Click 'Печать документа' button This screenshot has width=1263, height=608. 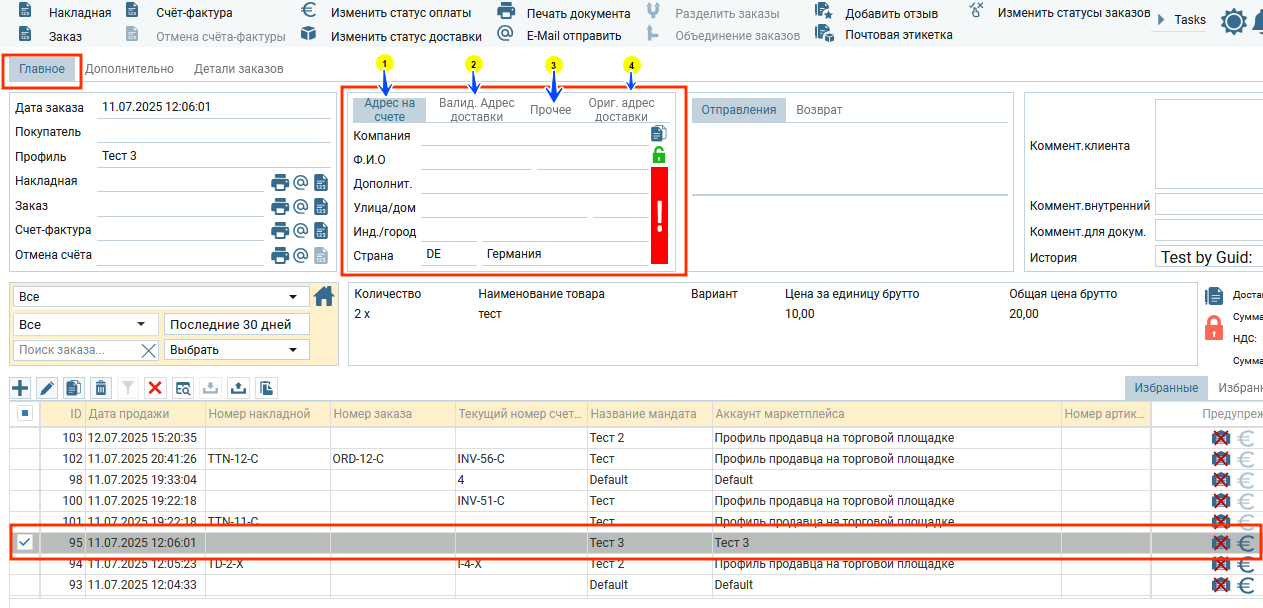577,13
